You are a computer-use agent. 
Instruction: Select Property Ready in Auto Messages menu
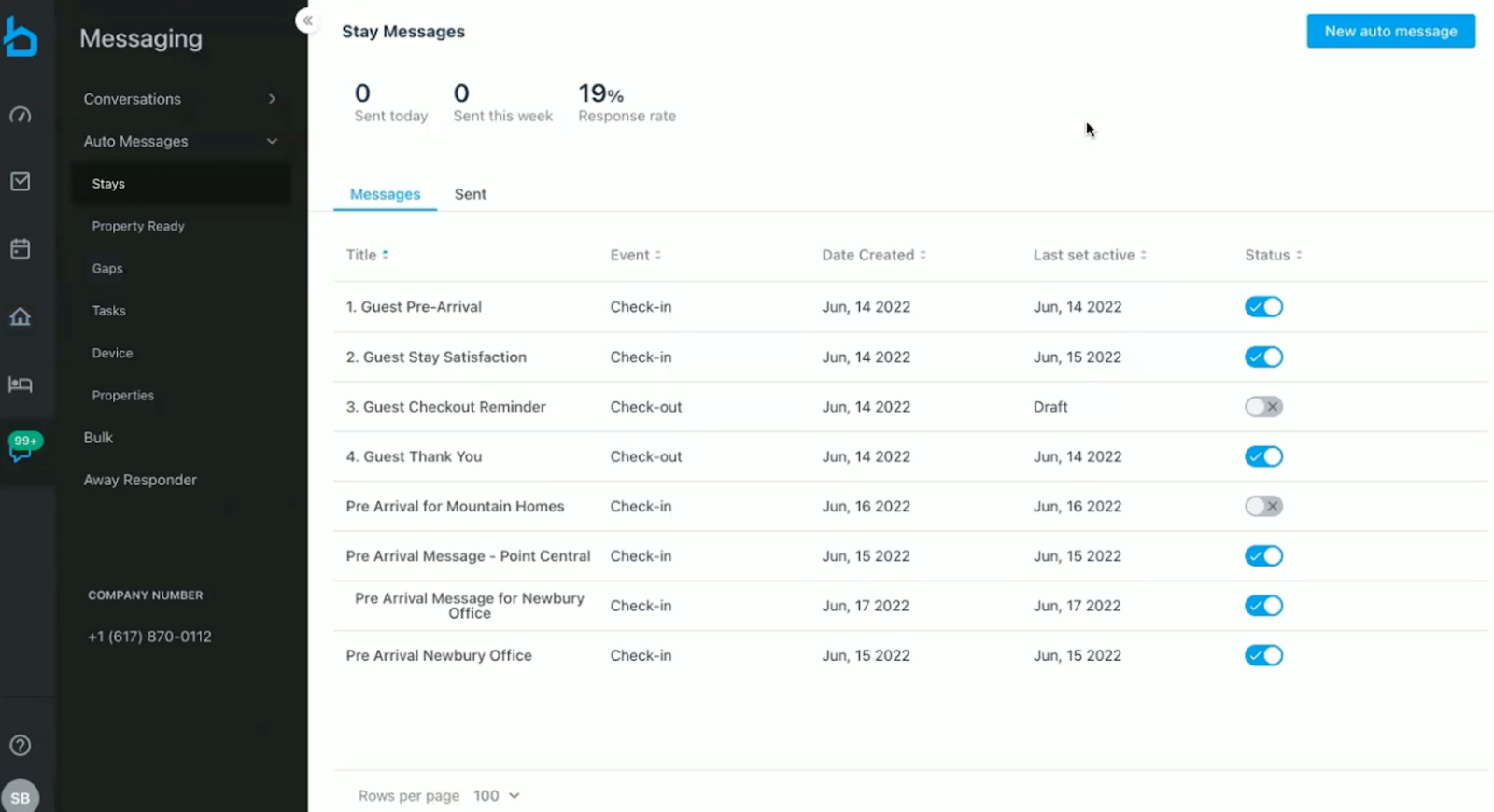pos(138,226)
